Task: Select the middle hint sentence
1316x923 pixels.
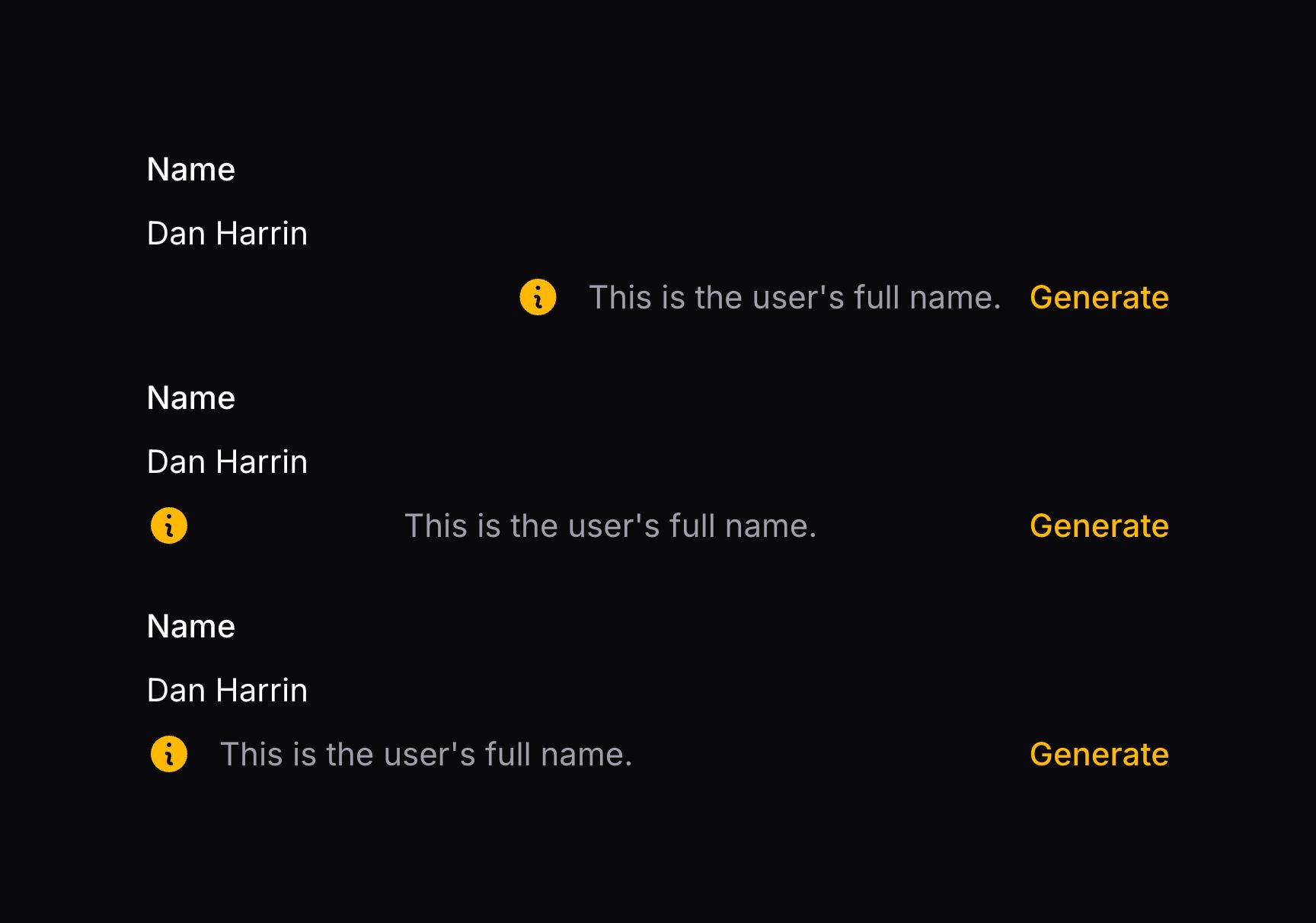Action: [611, 525]
